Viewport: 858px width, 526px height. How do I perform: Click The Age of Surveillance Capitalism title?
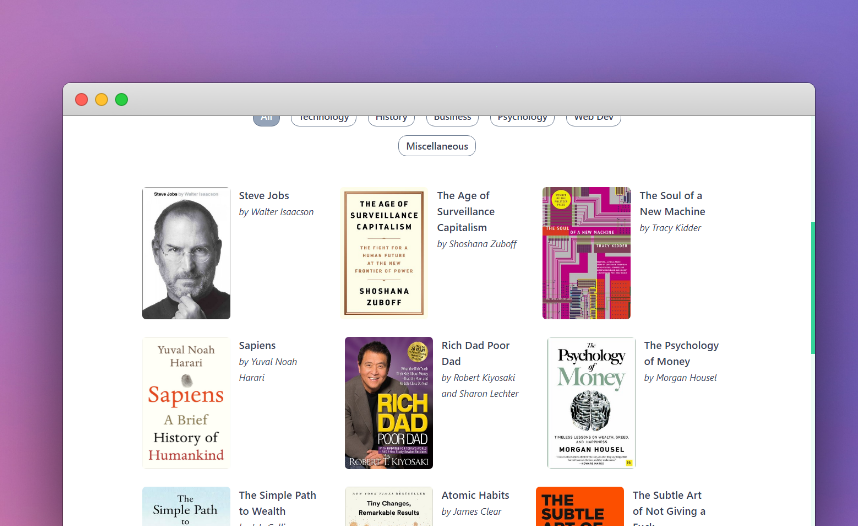pyautogui.click(x=466, y=211)
